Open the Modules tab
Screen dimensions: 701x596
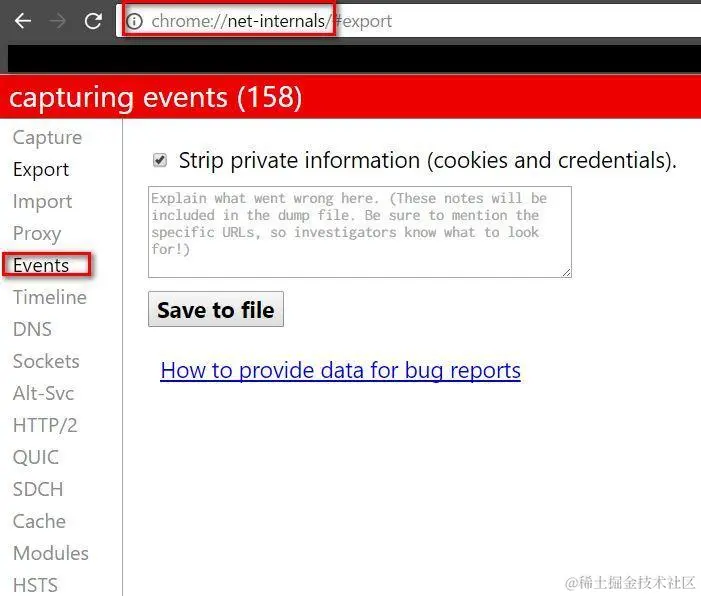point(51,553)
